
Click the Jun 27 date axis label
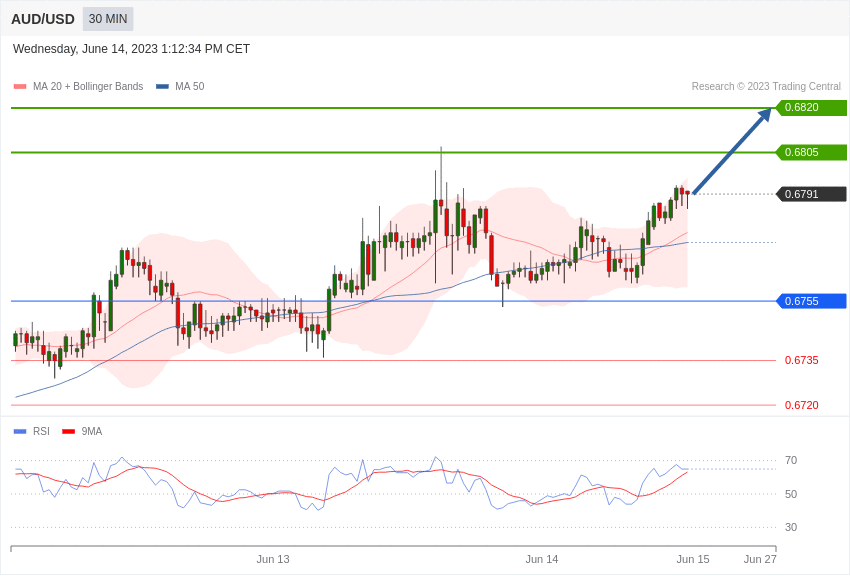point(760,559)
